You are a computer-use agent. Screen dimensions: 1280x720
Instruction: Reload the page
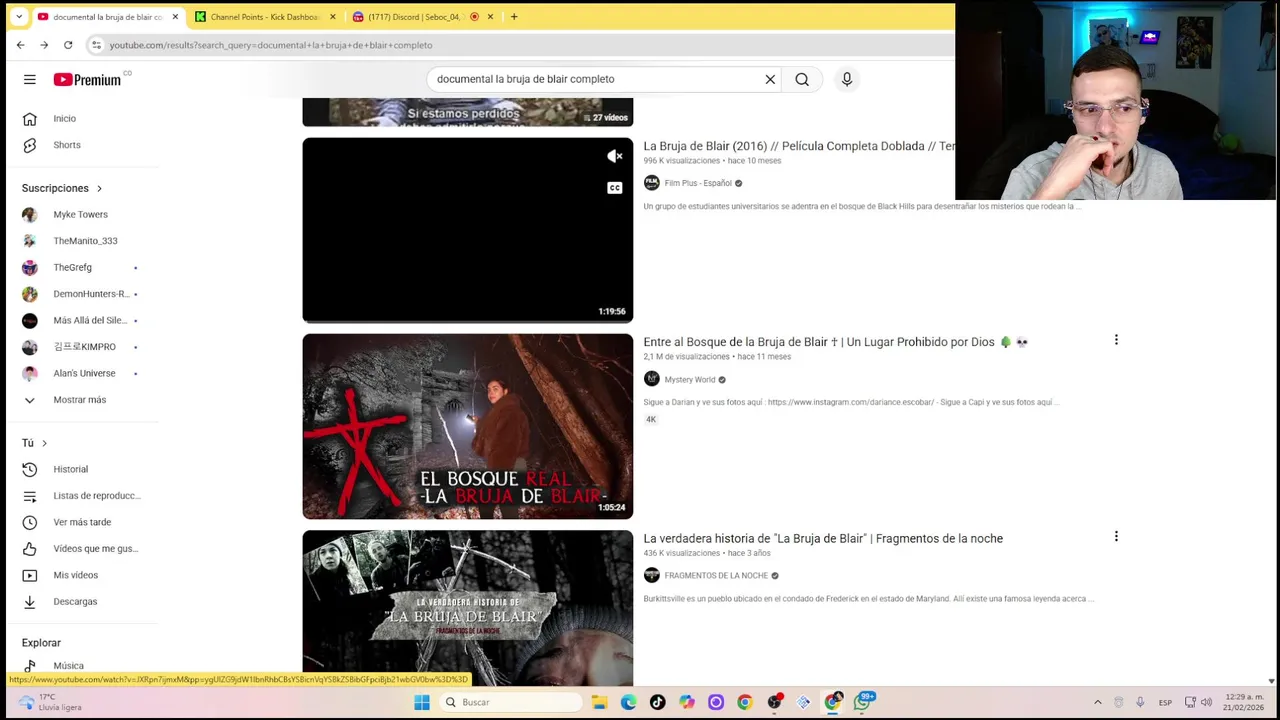(x=68, y=45)
